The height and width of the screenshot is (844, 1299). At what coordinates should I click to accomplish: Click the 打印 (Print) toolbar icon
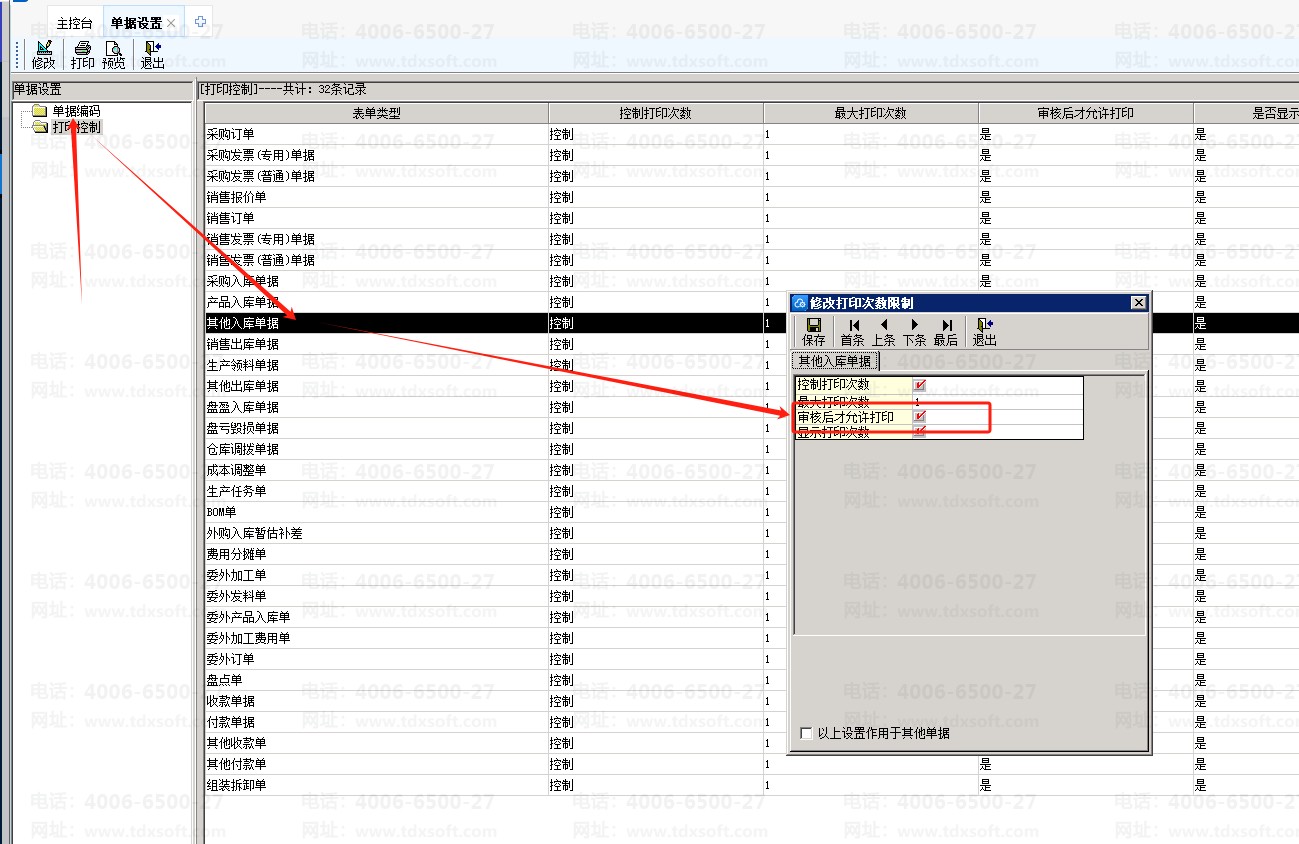click(x=83, y=54)
